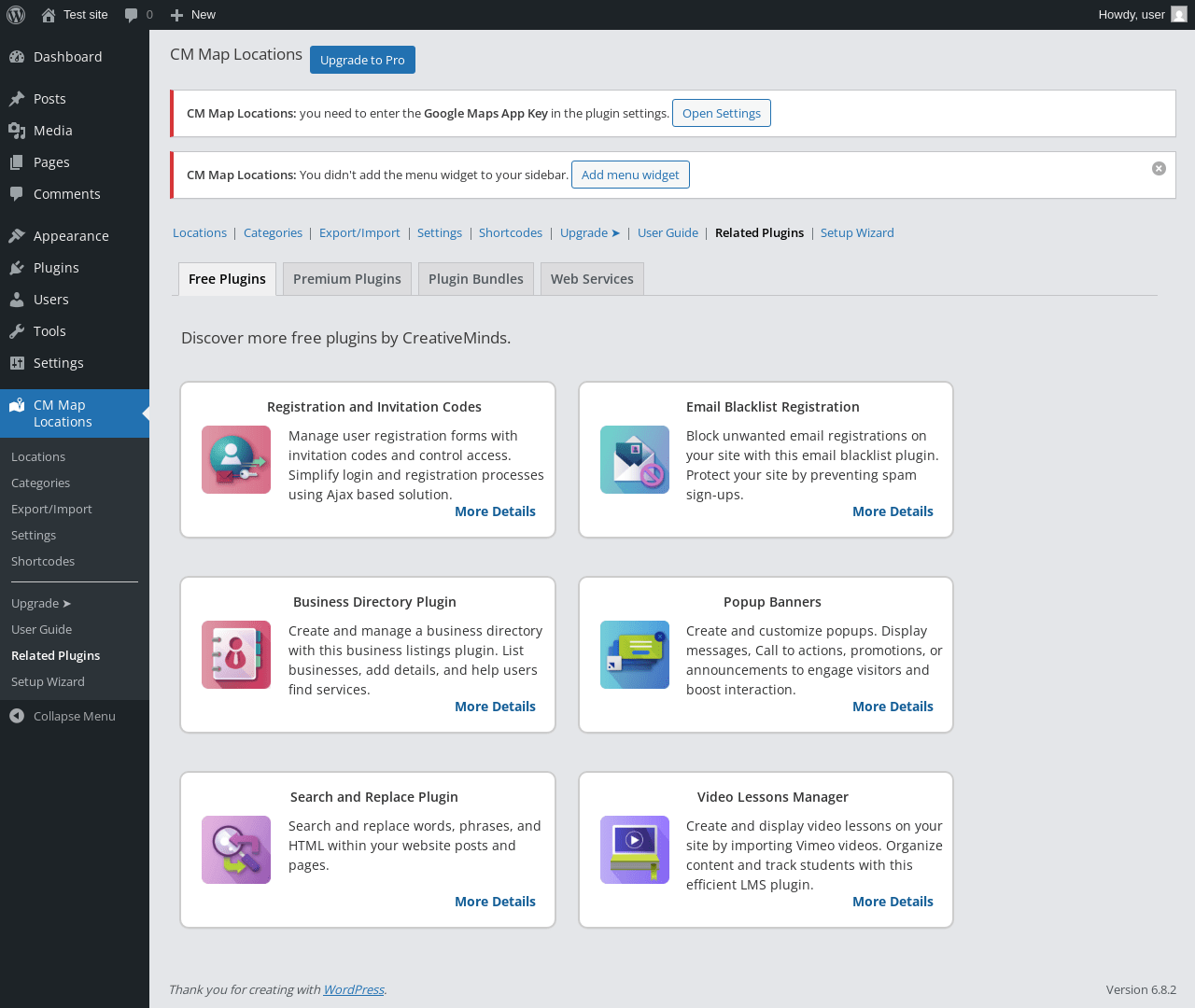
Task: Click the Add menu widget button
Action: tap(630, 175)
